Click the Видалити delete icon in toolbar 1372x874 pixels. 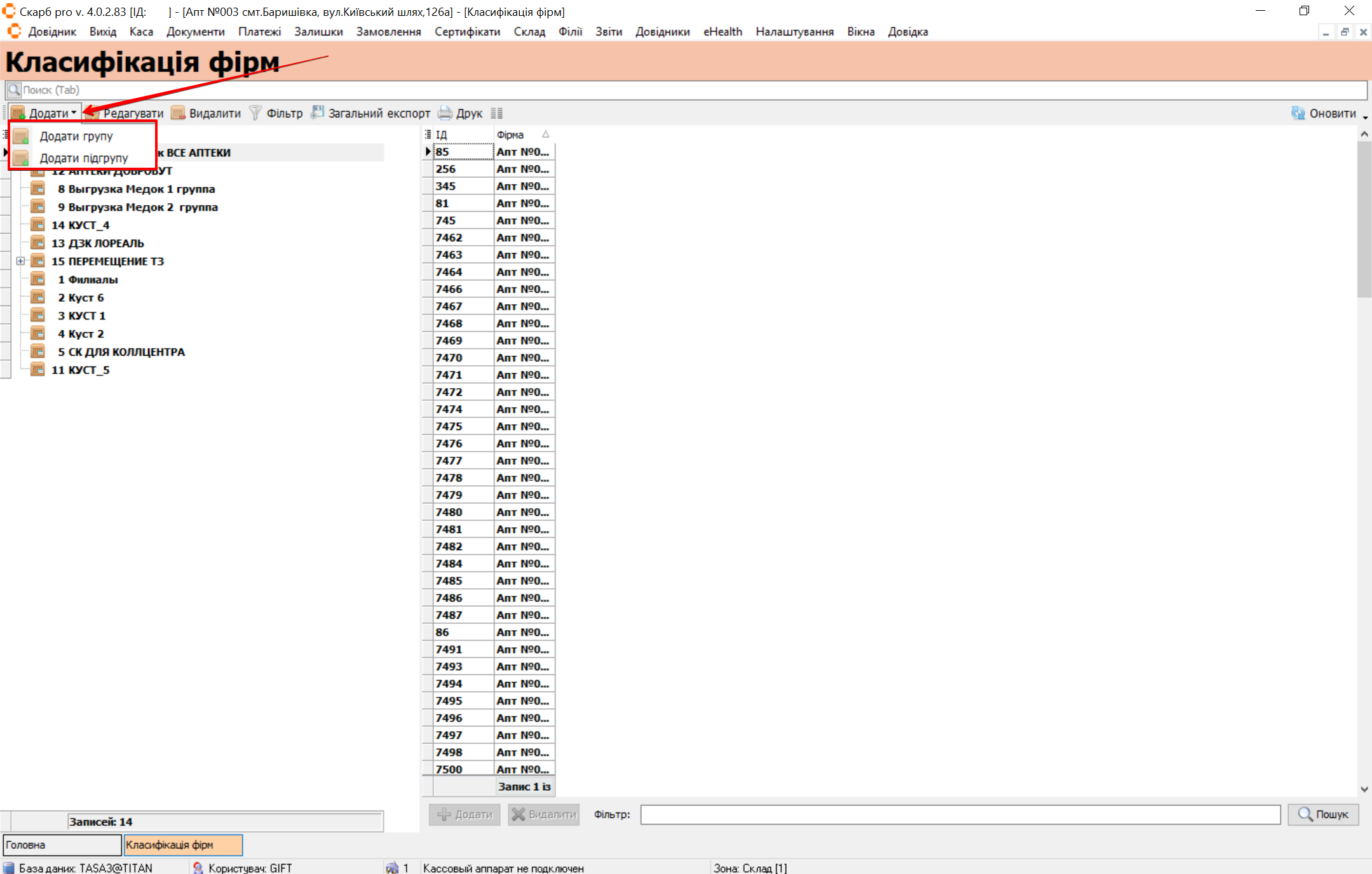pyautogui.click(x=179, y=113)
